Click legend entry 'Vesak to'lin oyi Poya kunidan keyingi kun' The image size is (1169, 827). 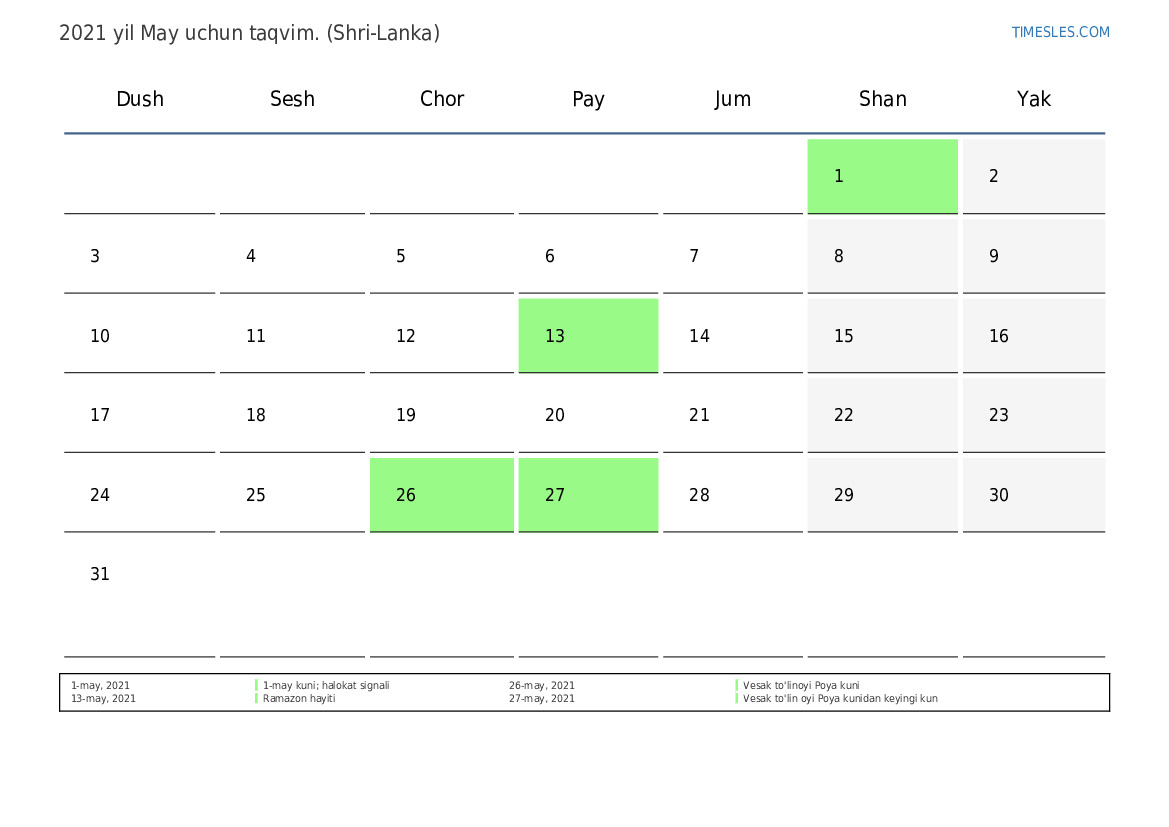tap(840, 699)
